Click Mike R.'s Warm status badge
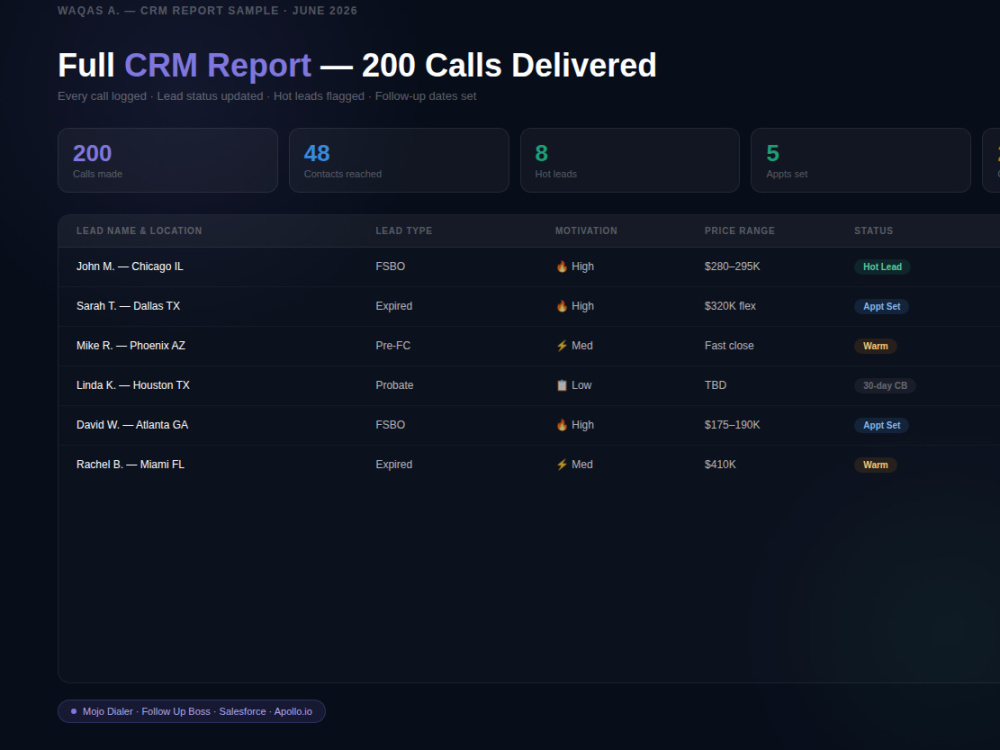This screenshot has height=750, width=1000. click(875, 346)
